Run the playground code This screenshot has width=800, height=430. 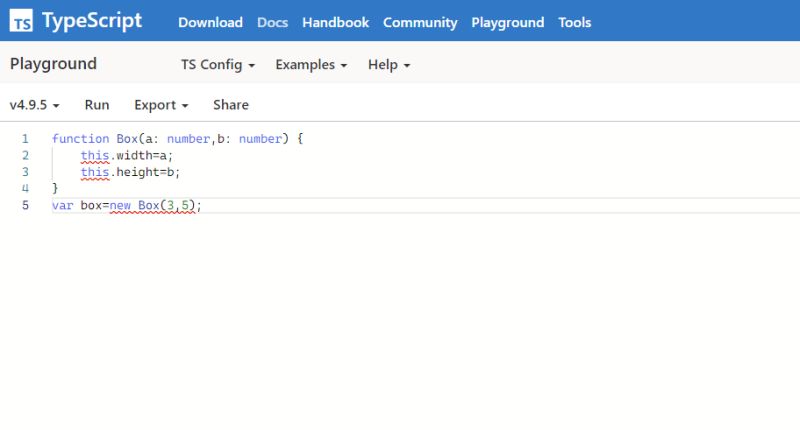coord(97,105)
